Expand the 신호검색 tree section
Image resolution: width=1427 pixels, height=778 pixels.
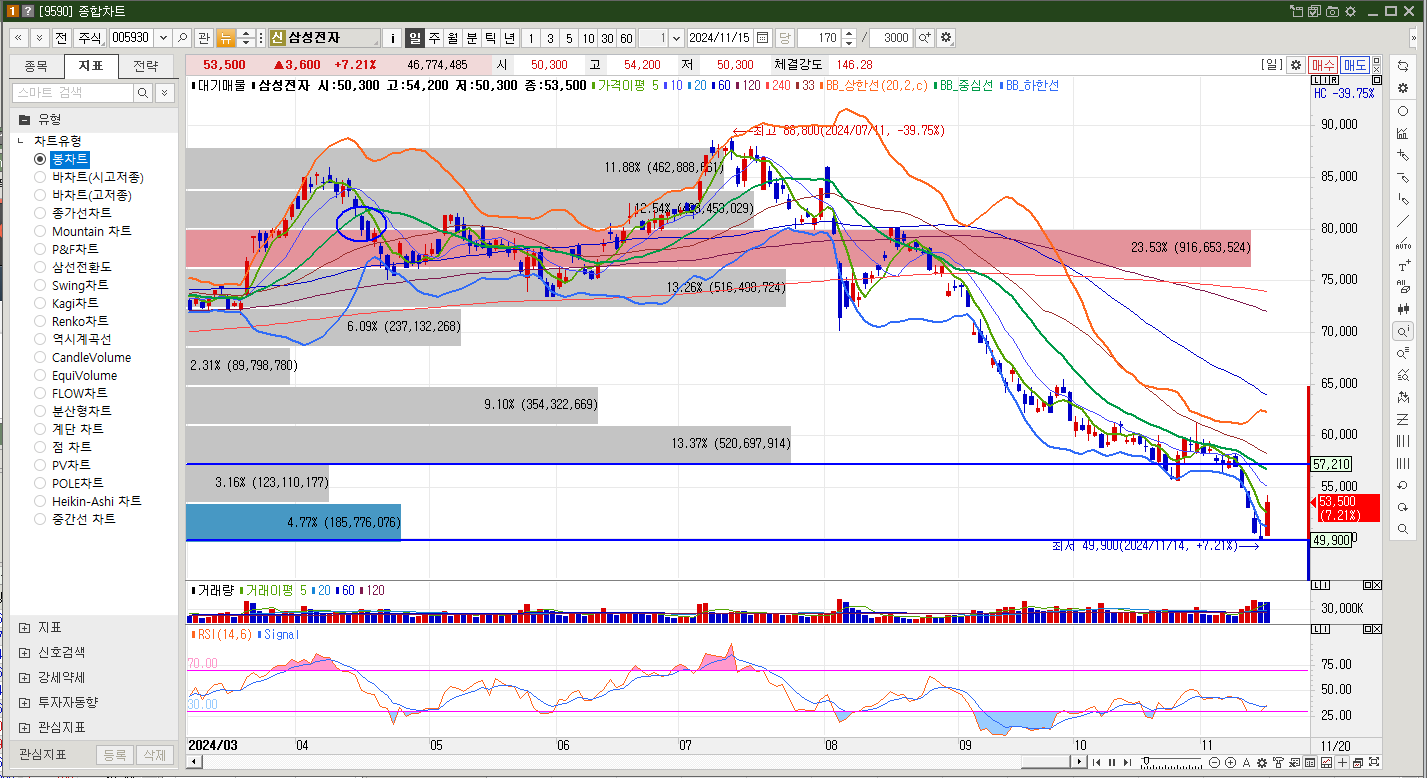point(24,652)
